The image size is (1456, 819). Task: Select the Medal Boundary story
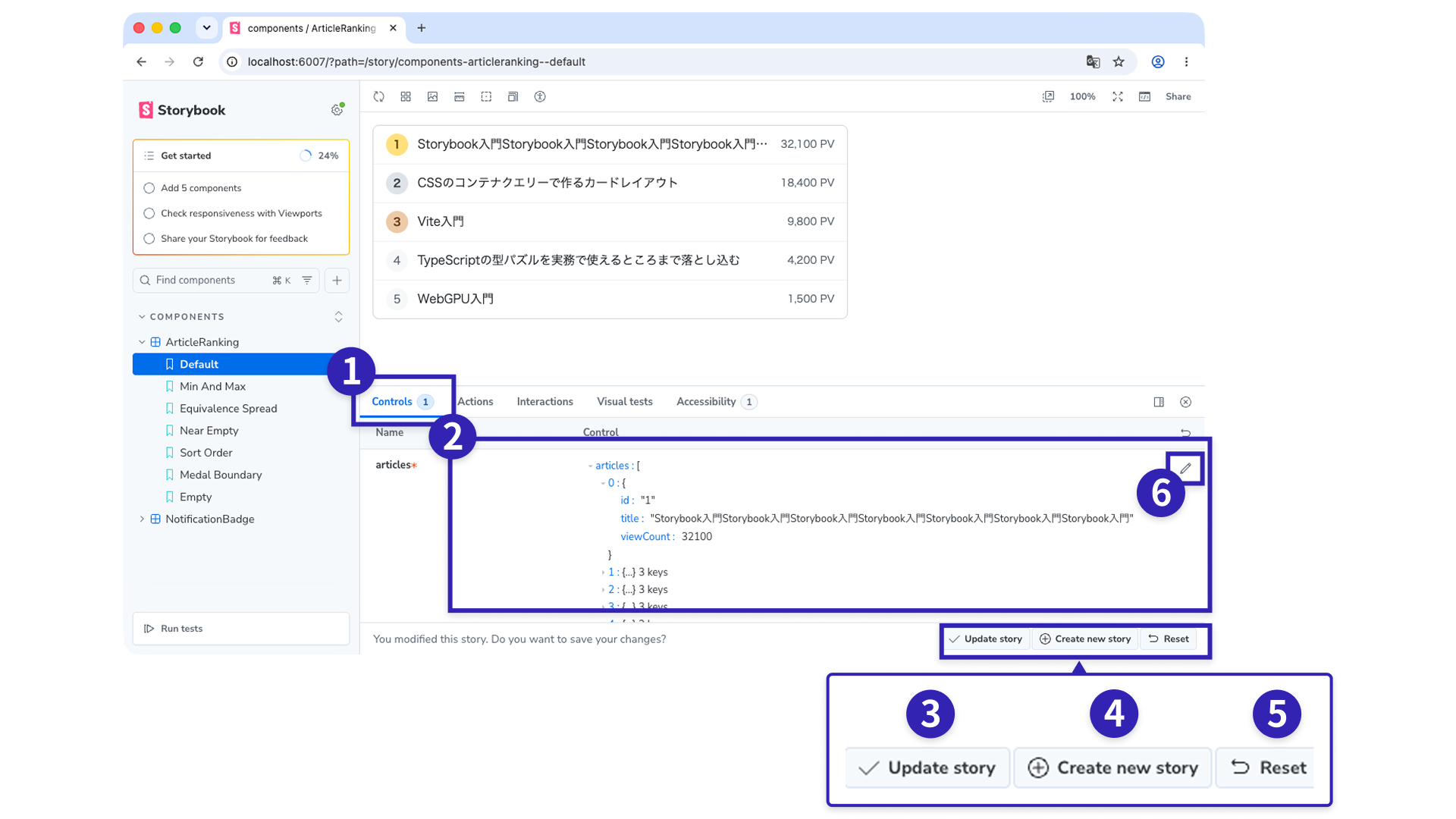pyautogui.click(x=220, y=475)
